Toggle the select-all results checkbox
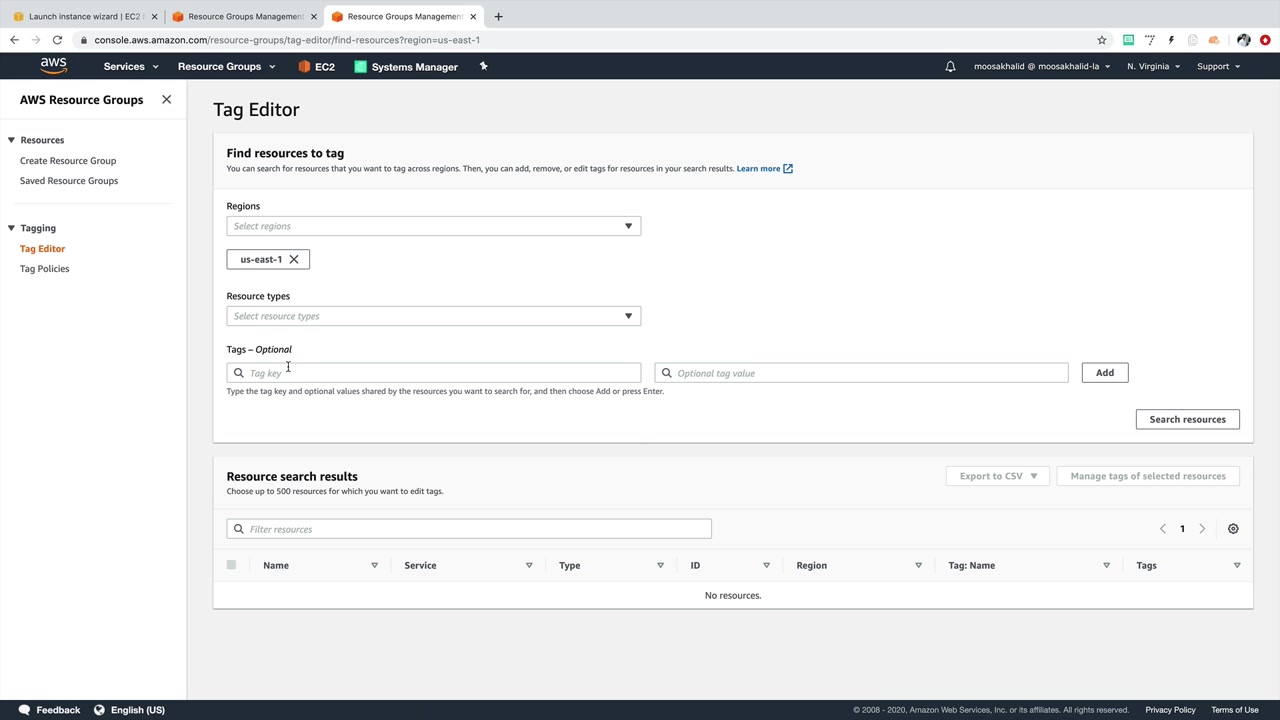 click(x=231, y=565)
